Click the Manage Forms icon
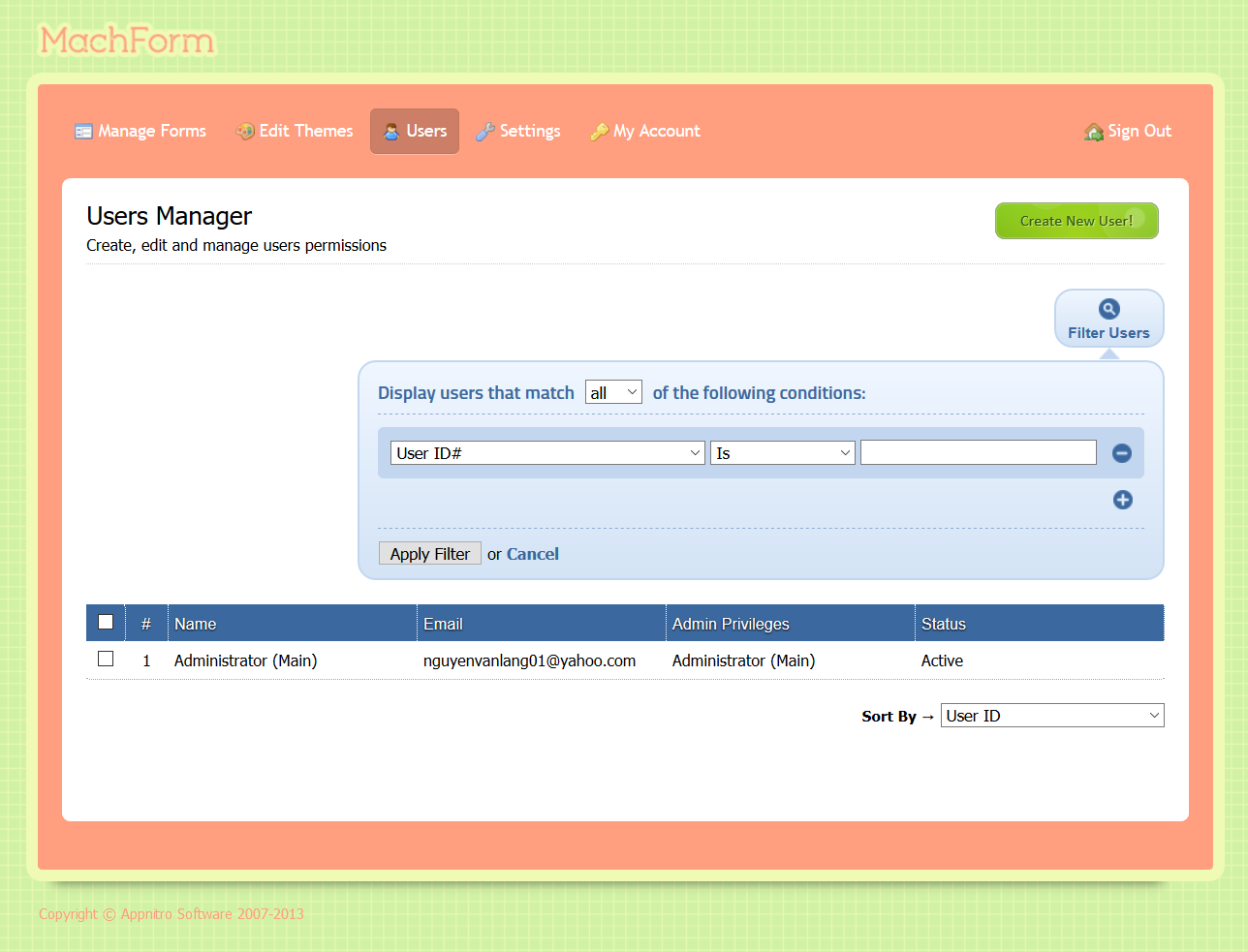 pyautogui.click(x=83, y=132)
